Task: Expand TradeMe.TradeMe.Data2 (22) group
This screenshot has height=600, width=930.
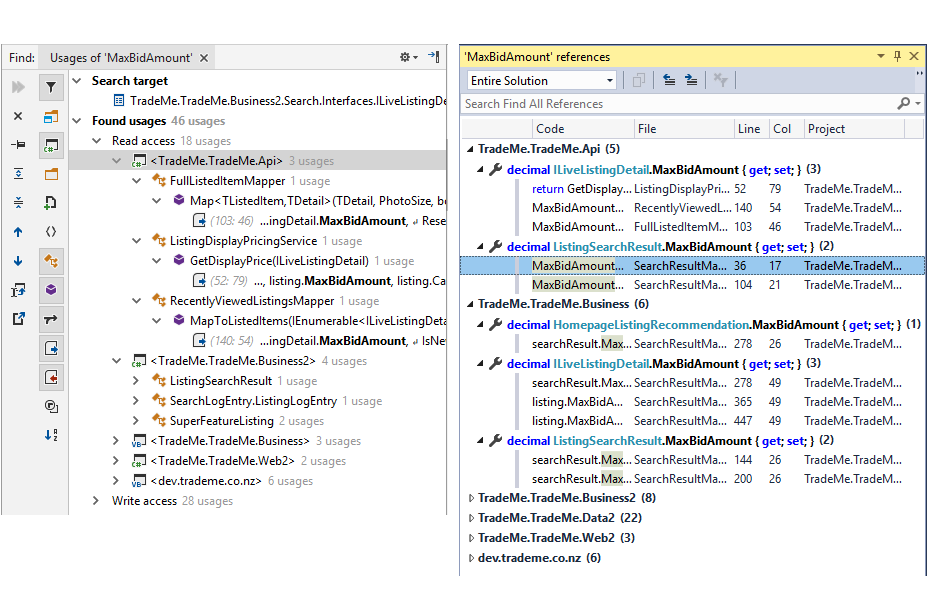Action: click(471, 518)
